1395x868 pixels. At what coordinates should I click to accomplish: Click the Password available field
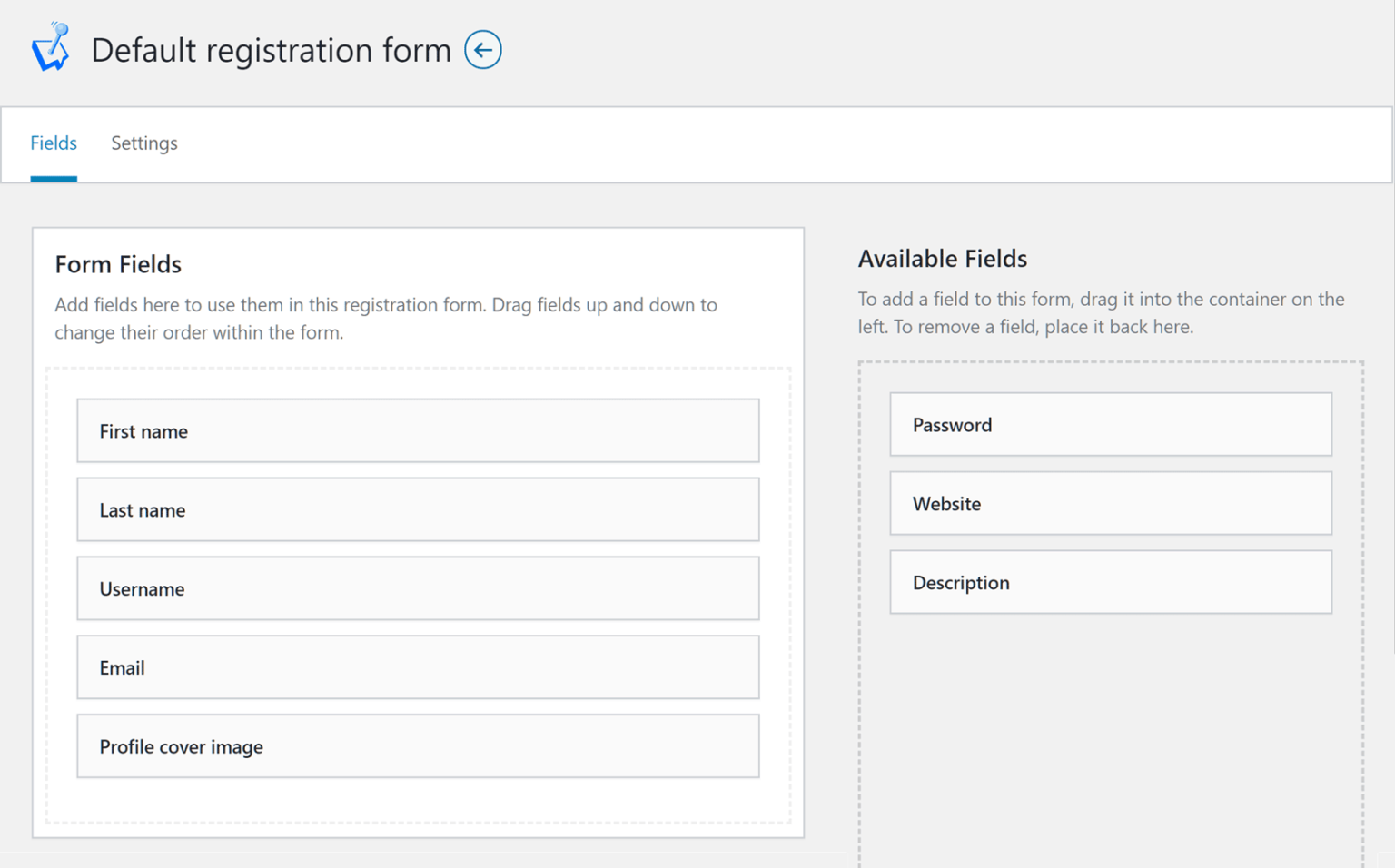pyautogui.click(x=1110, y=424)
